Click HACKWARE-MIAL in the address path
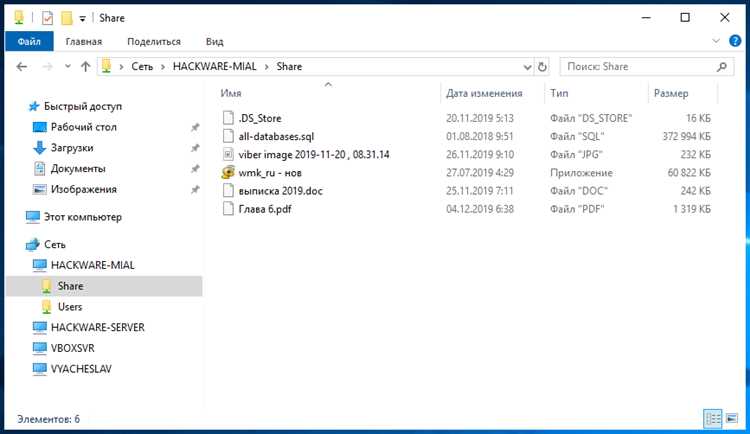Image resolution: width=750 pixels, height=434 pixels. point(214,67)
